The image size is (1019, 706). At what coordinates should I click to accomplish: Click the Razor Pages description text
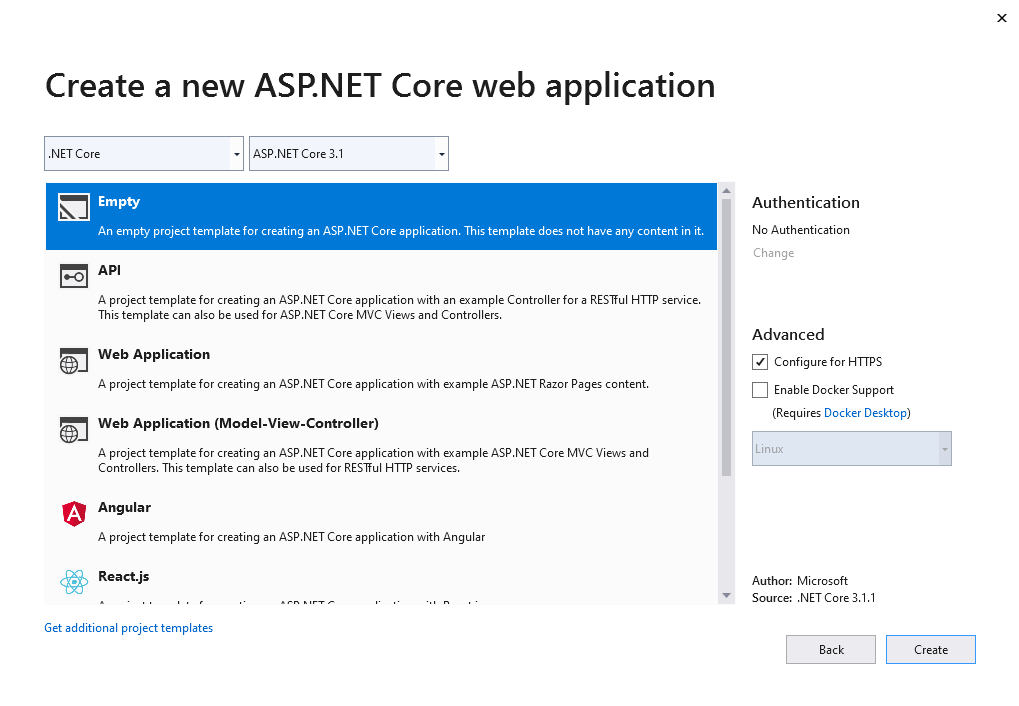[x=374, y=385]
